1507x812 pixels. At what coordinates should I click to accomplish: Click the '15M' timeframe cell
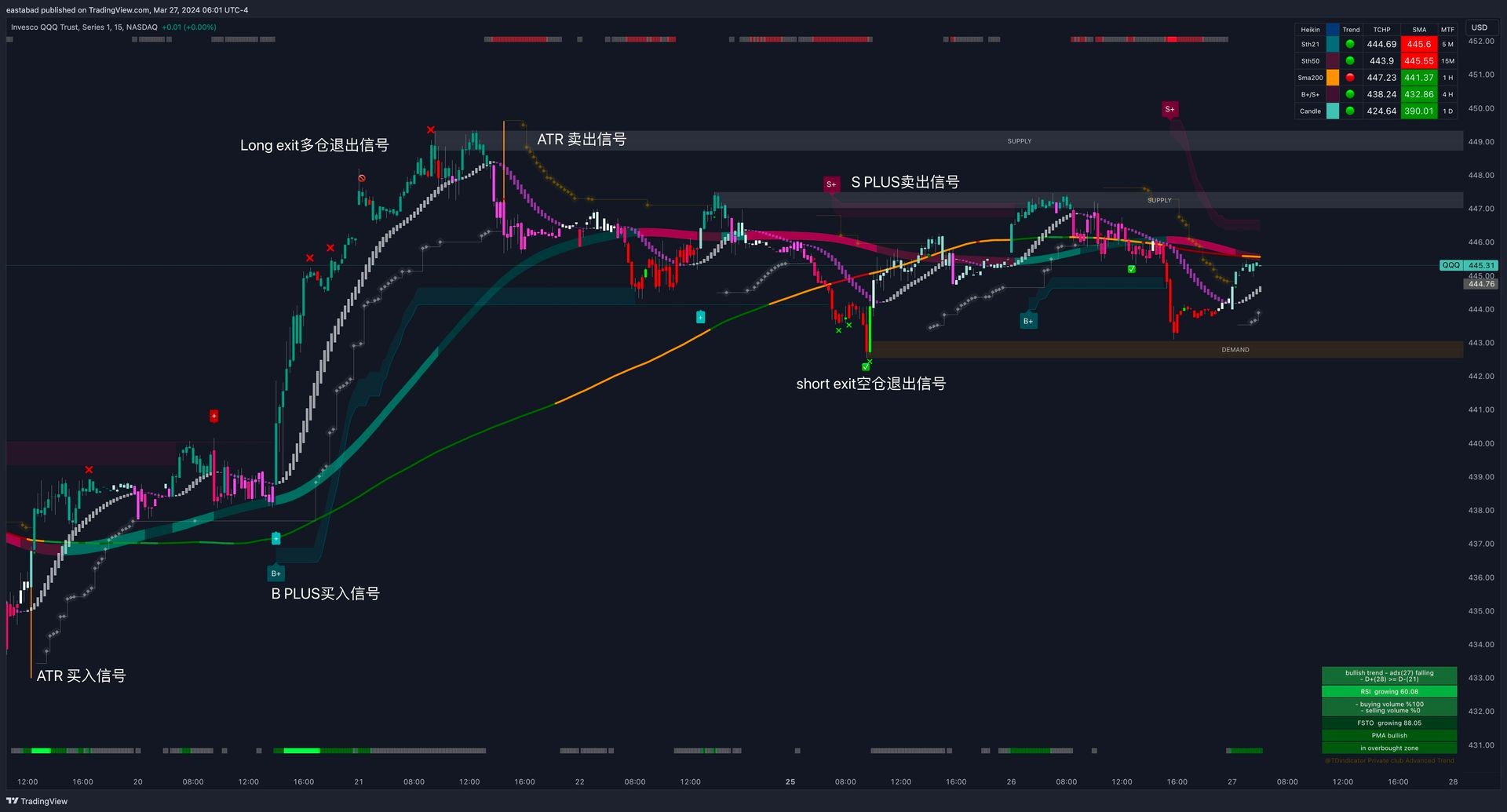pyautogui.click(x=1448, y=60)
